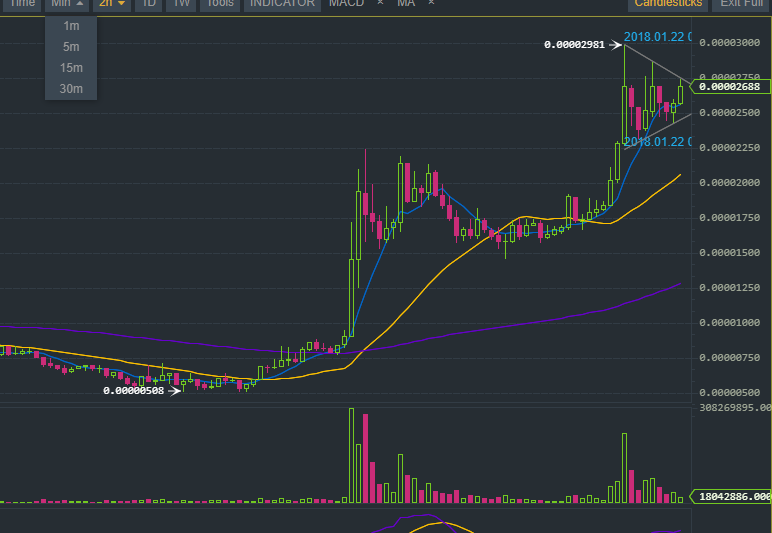This screenshot has width=772, height=533.
Task: Click the upper 2018.01.22 trendline date label
Action: (657, 37)
